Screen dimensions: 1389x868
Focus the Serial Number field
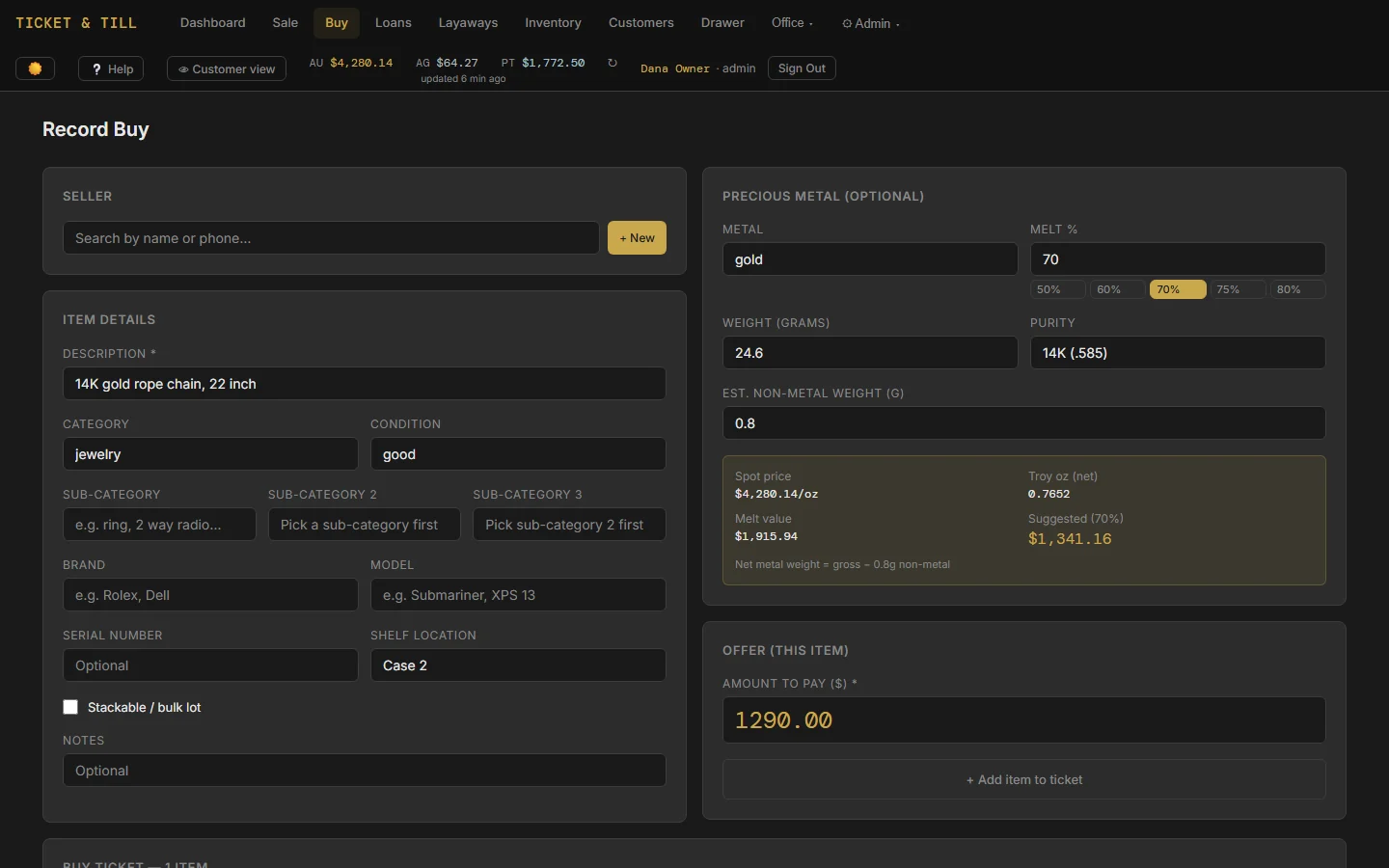click(x=210, y=665)
